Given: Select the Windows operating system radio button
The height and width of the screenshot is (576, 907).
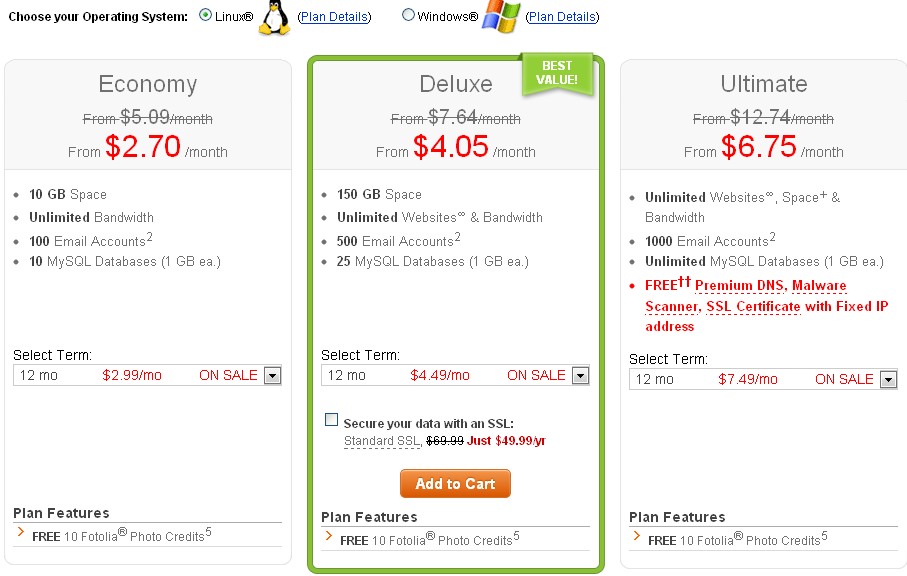Looking at the screenshot, I should (x=408, y=16).
